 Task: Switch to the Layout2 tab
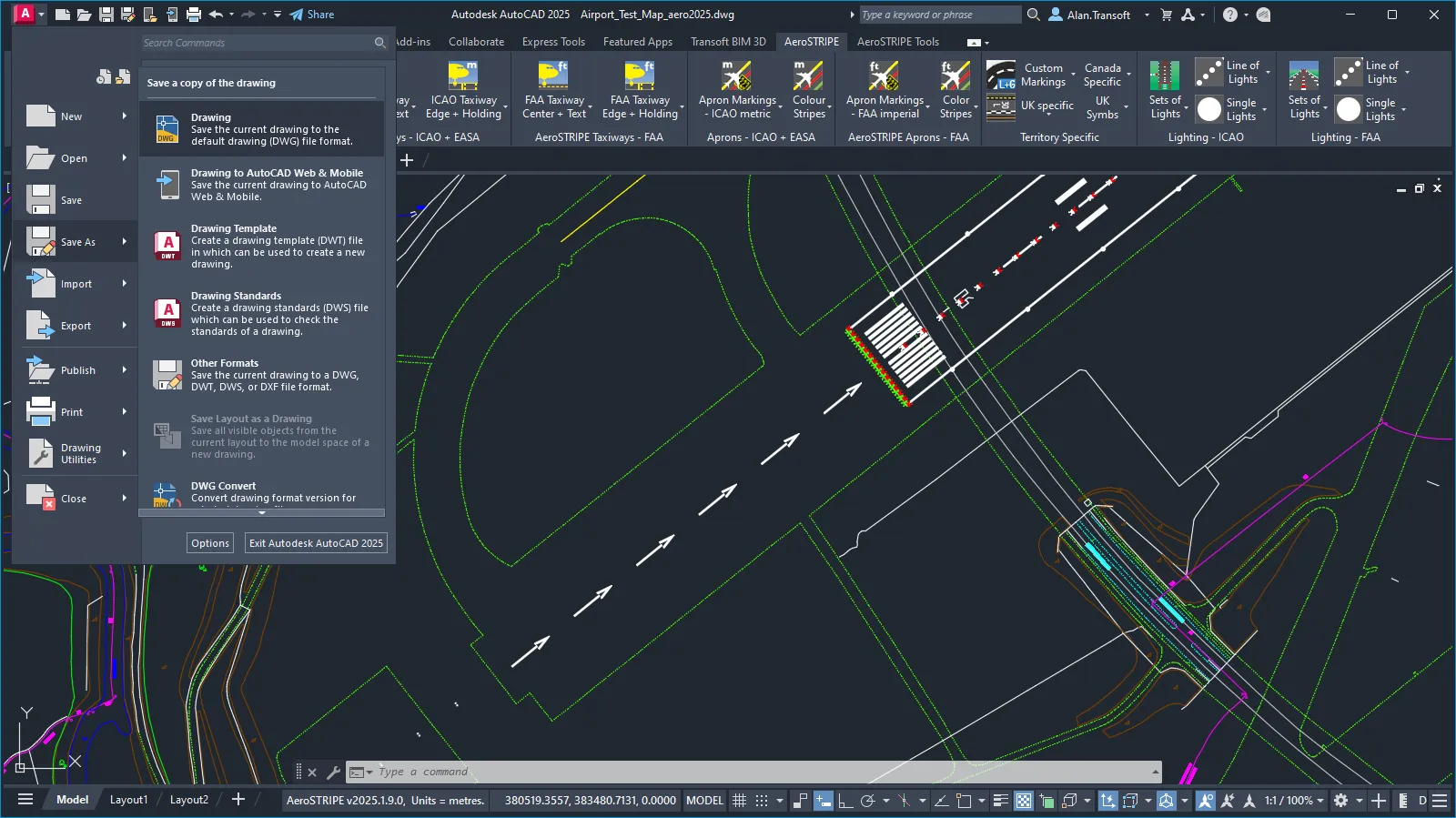point(189,800)
